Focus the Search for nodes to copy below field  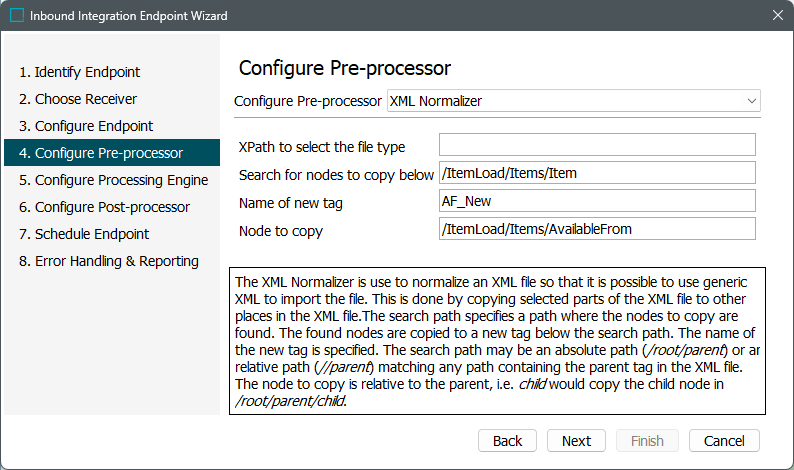(x=597, y=173)
